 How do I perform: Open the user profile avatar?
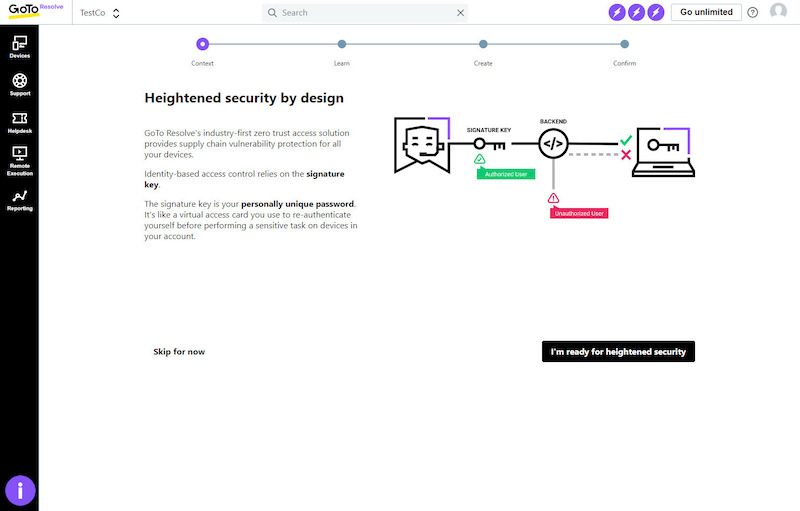tap(778, 12)
